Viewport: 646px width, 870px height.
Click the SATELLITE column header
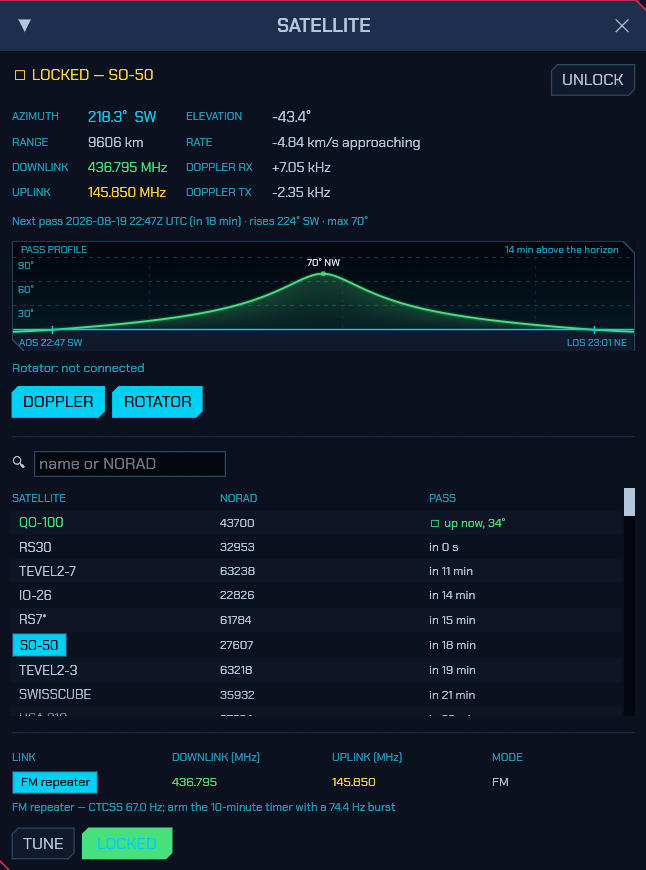(x=39, y=498)
